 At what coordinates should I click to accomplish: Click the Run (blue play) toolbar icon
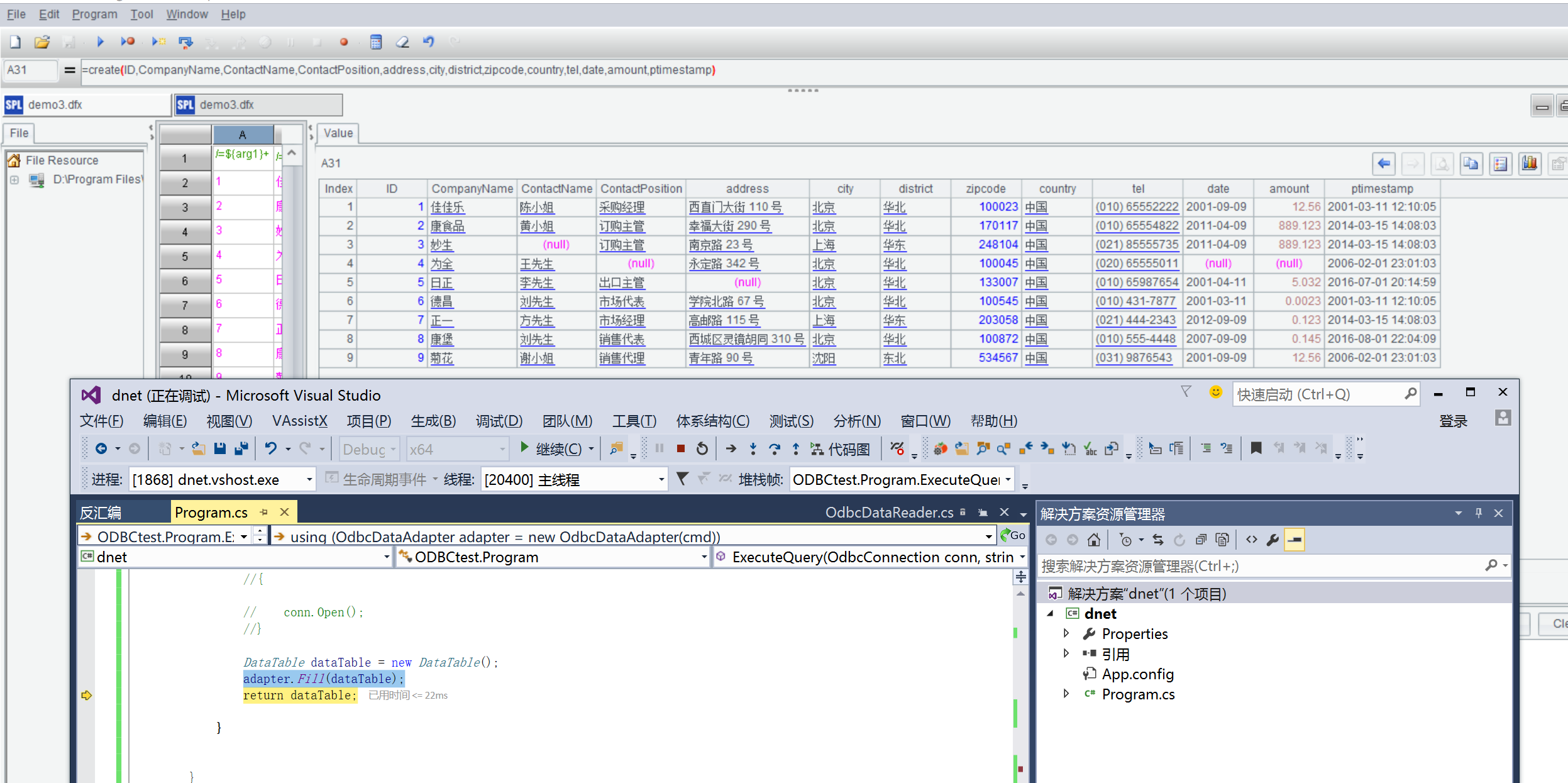100,42
